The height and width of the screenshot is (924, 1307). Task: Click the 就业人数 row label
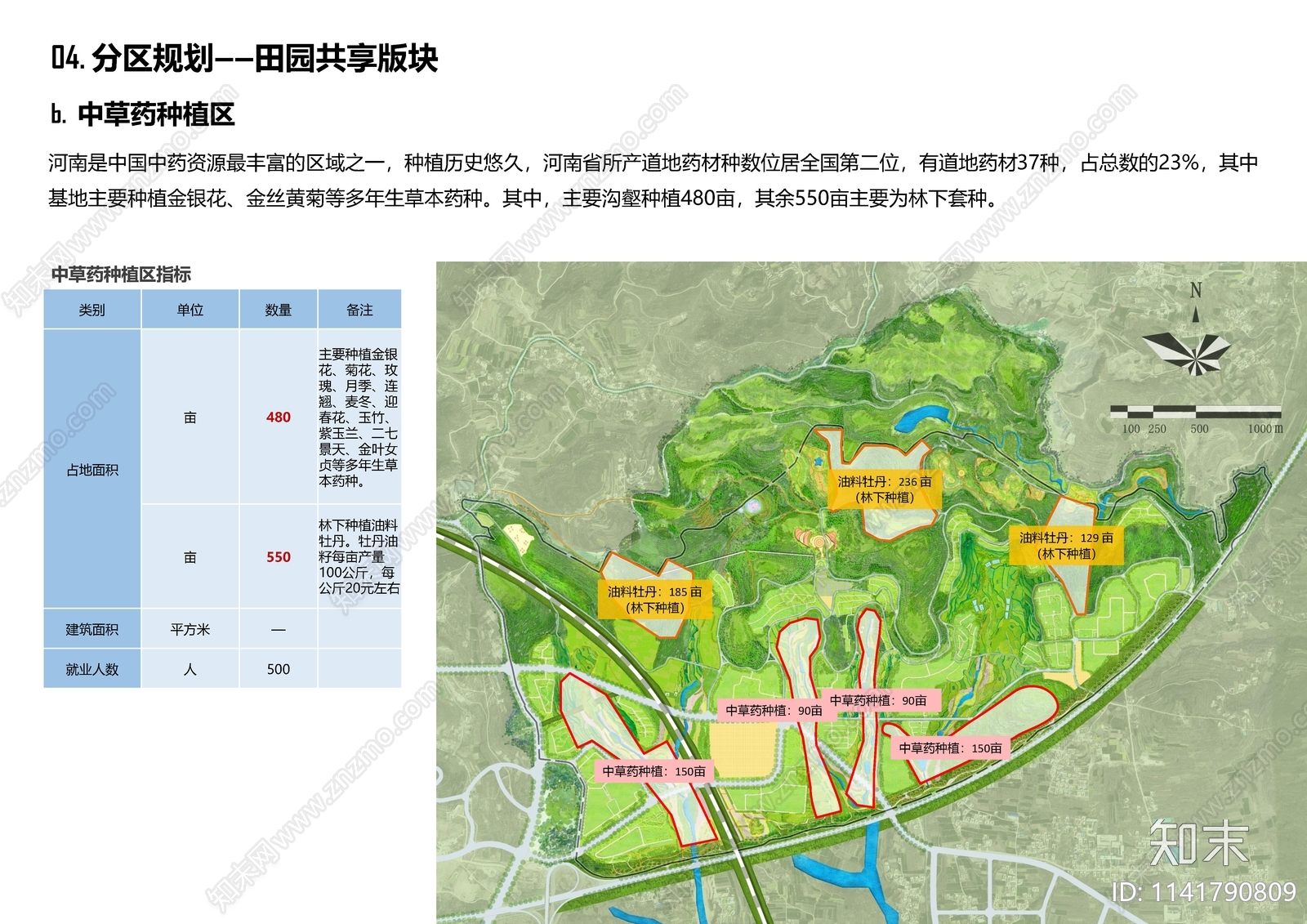[x=92, y=669]
